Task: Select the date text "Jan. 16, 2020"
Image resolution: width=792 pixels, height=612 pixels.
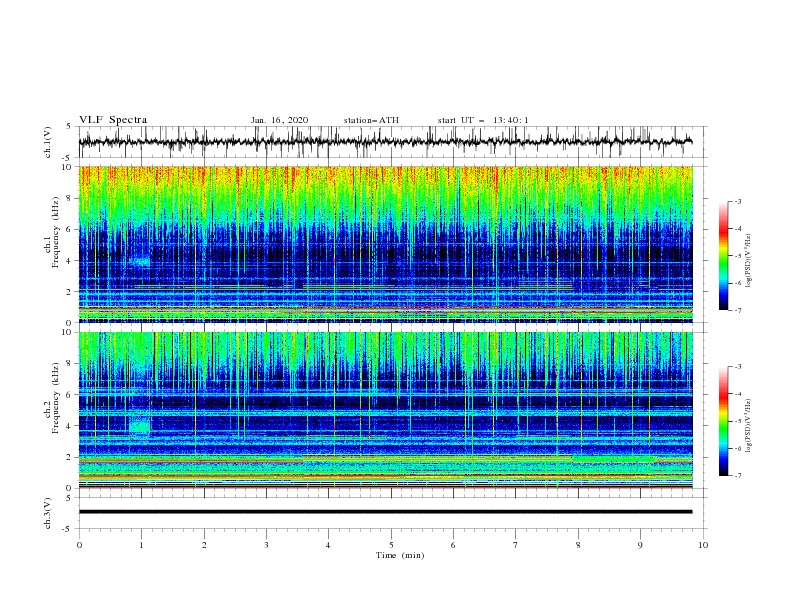Action: pyautogui.click(x=279, y=120)
